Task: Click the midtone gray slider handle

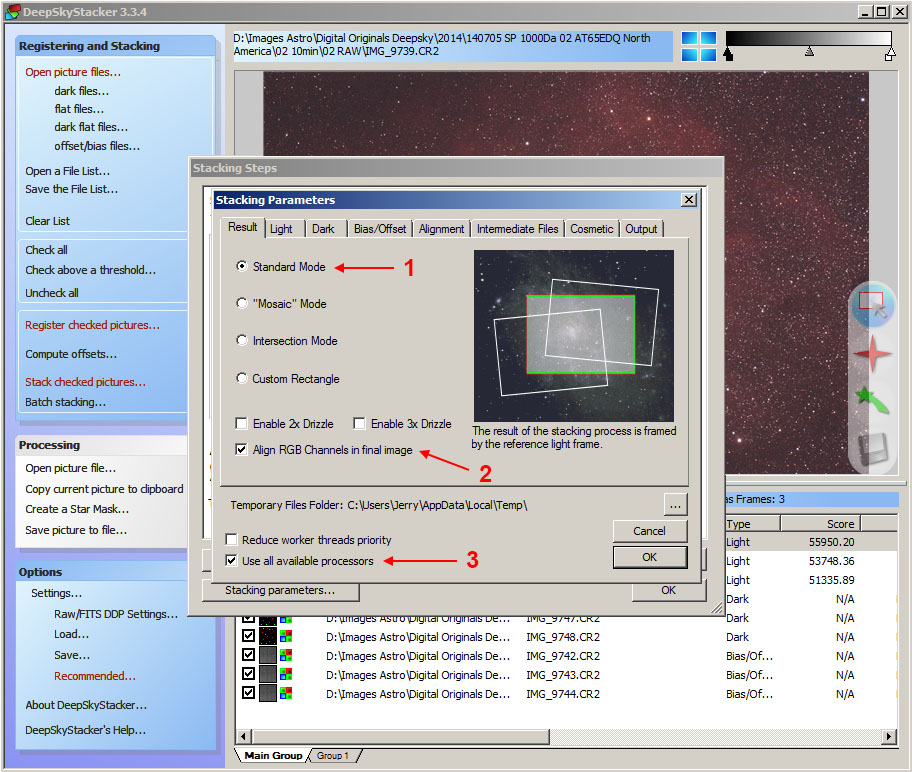Action: [809, 52]
